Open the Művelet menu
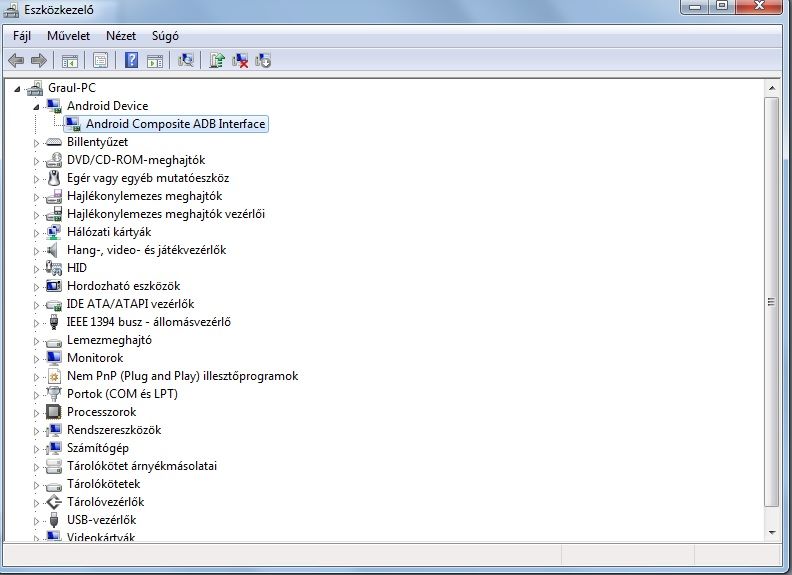 coord(68,36)
